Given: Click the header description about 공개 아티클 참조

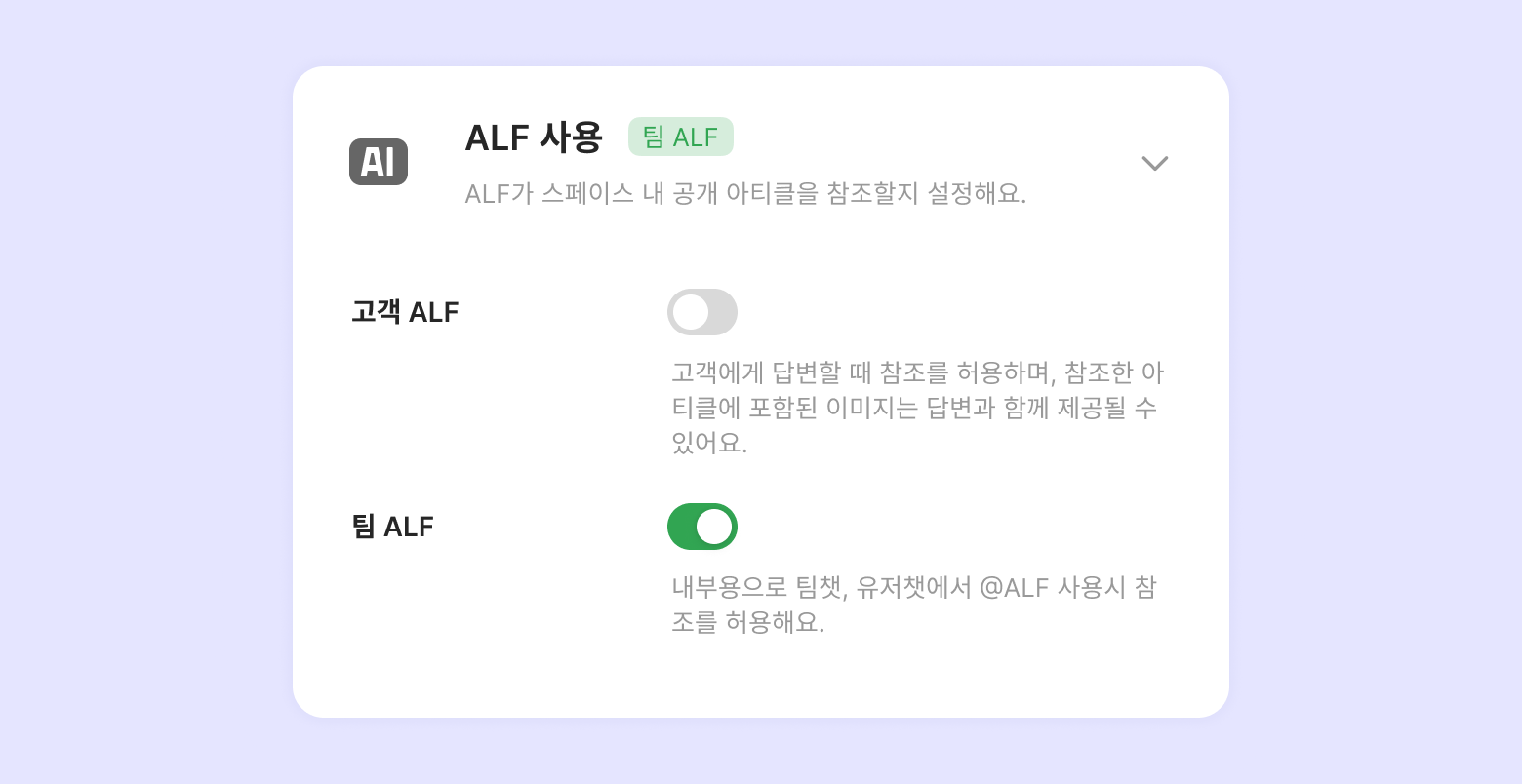Looking at the screenshot, I should tap(745, 193).
